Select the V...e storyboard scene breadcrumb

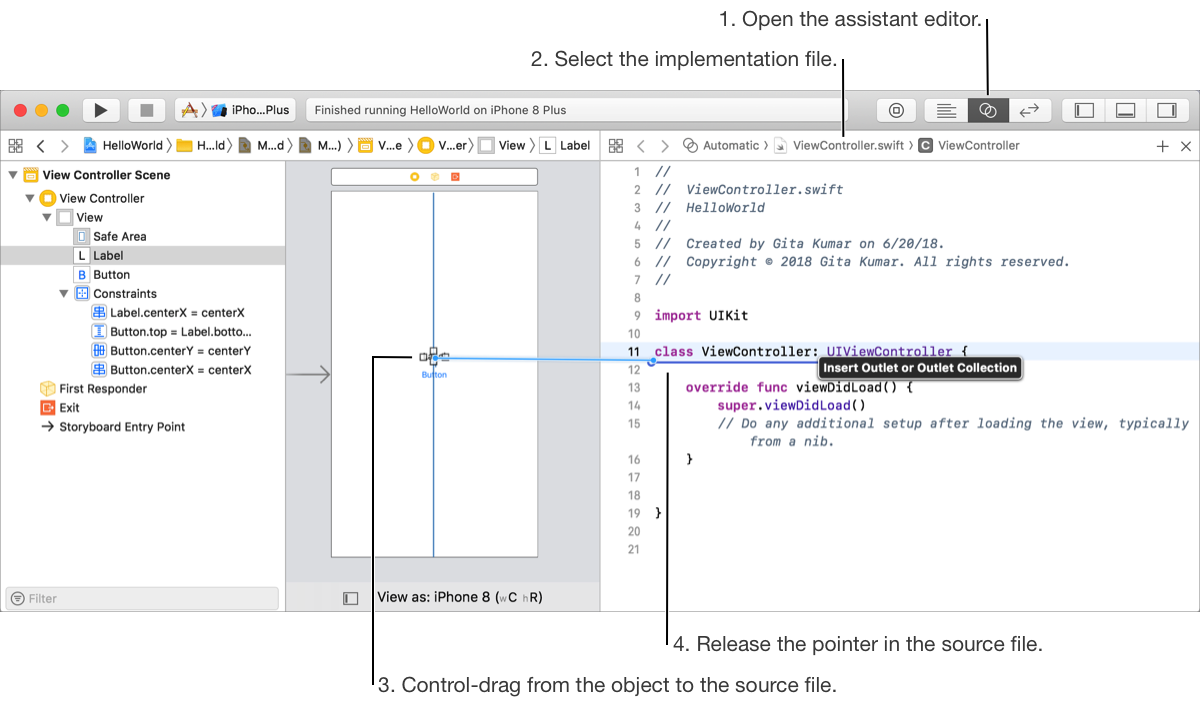(380, 145)
